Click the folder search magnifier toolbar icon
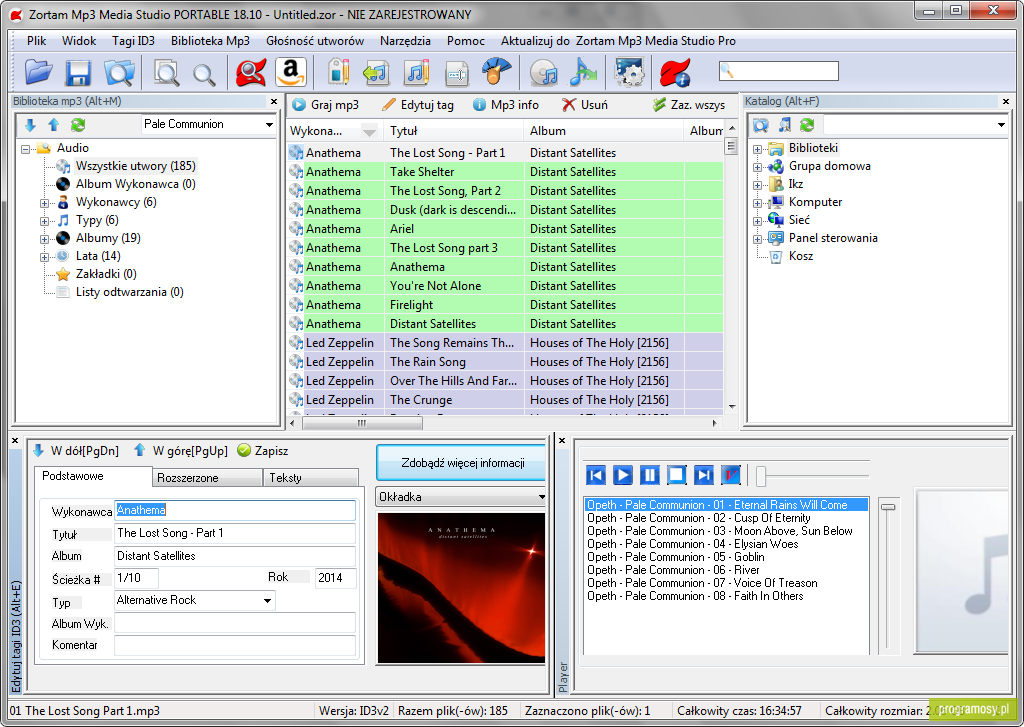 click(119, 72)
